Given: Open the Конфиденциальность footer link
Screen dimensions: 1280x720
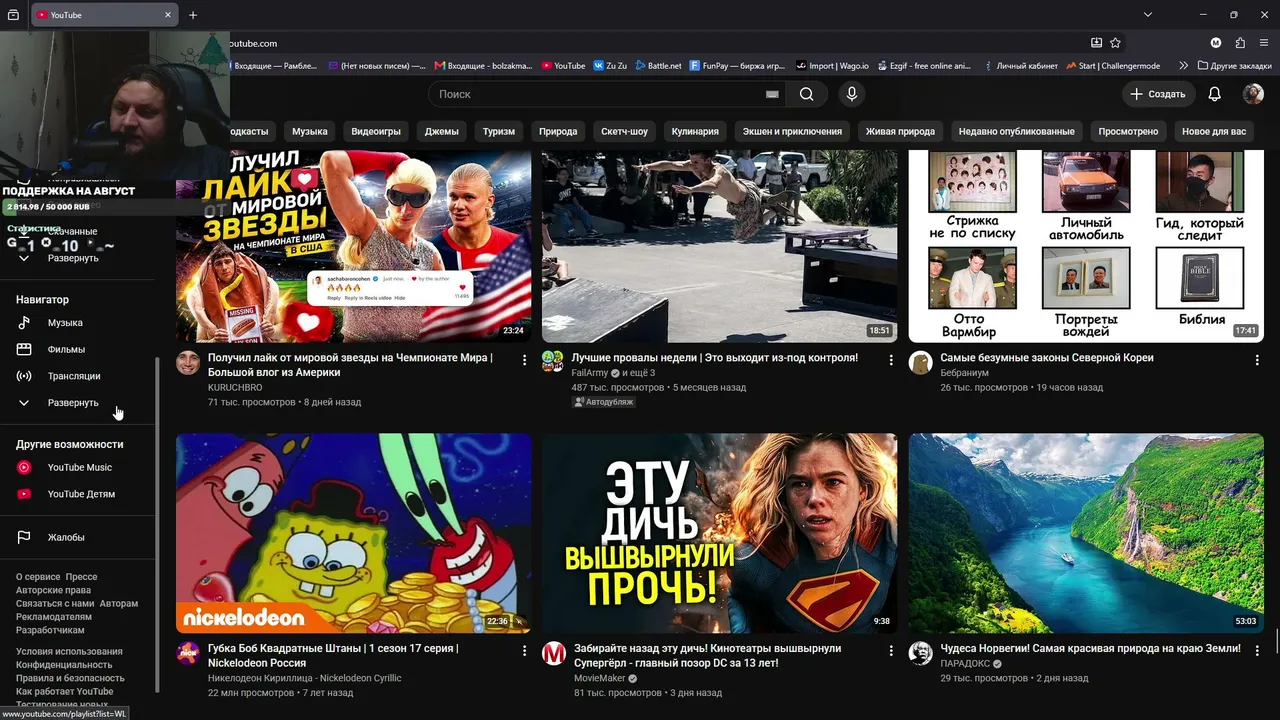Looking at the screenshot, I should pyautogui.click(x=64, y=665).
